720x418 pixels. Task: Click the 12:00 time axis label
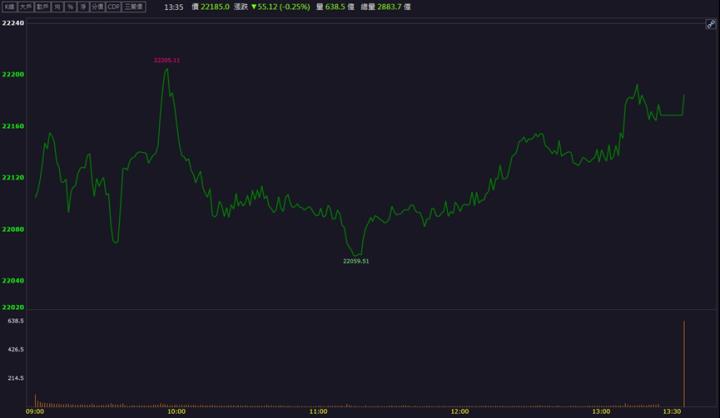tap(460, 412)
